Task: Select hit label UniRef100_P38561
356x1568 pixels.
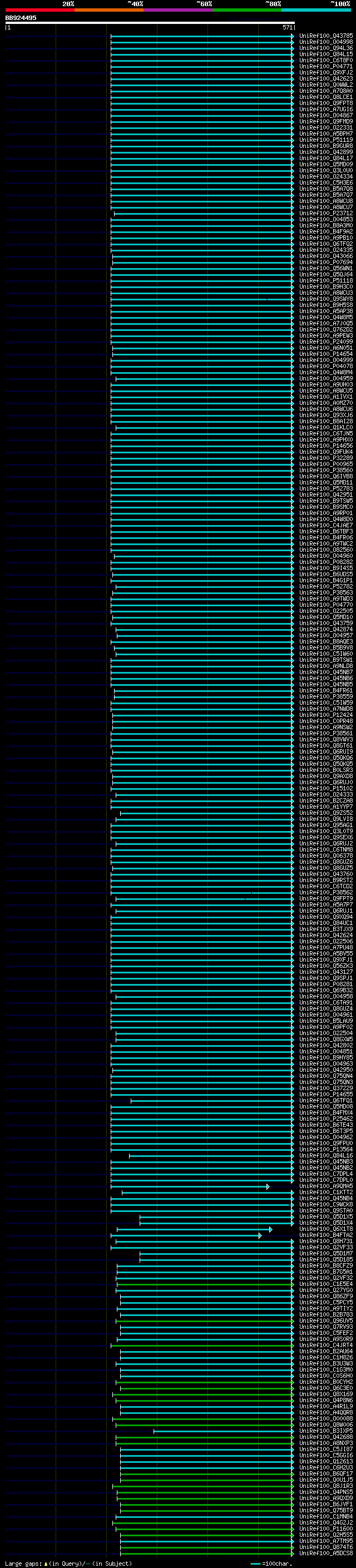Action: pyautogui.click(x=325, y=733)
